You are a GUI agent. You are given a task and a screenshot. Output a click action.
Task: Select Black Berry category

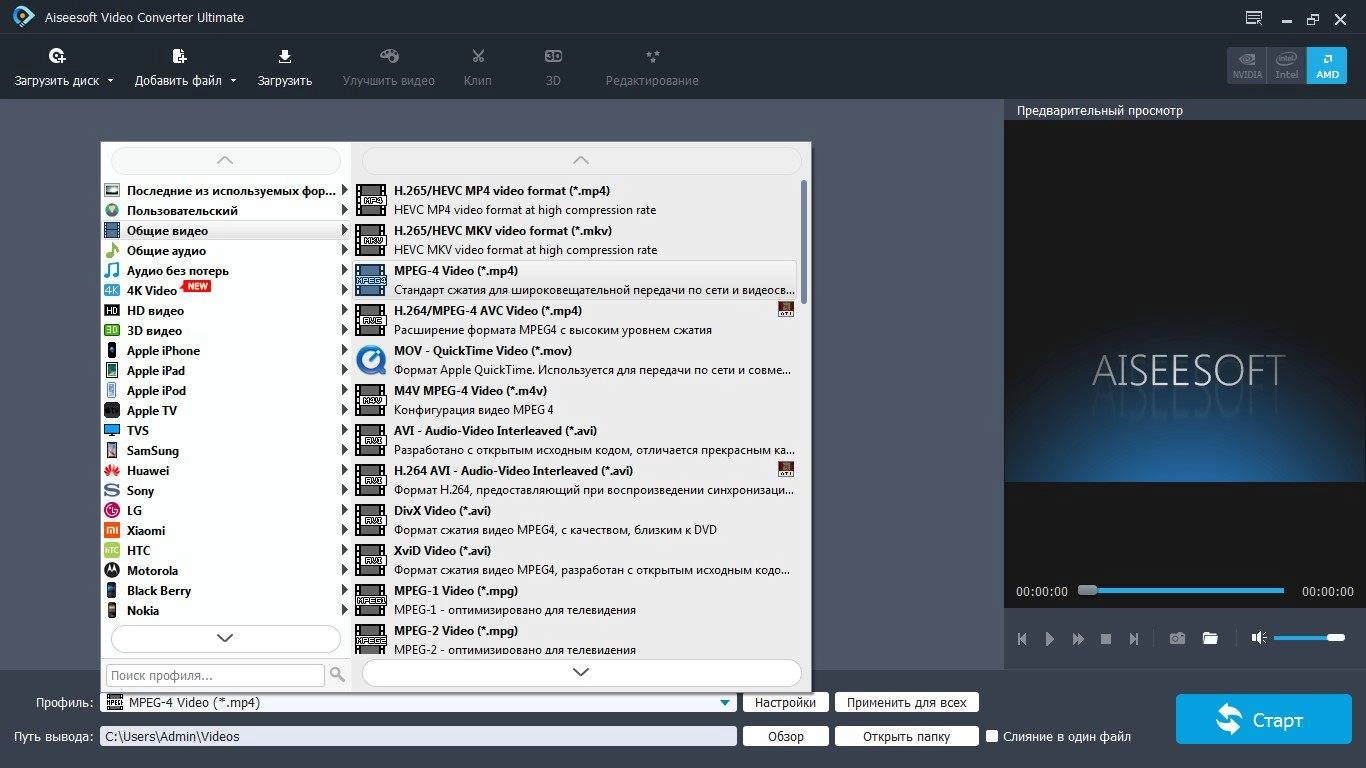pos(226,590)
